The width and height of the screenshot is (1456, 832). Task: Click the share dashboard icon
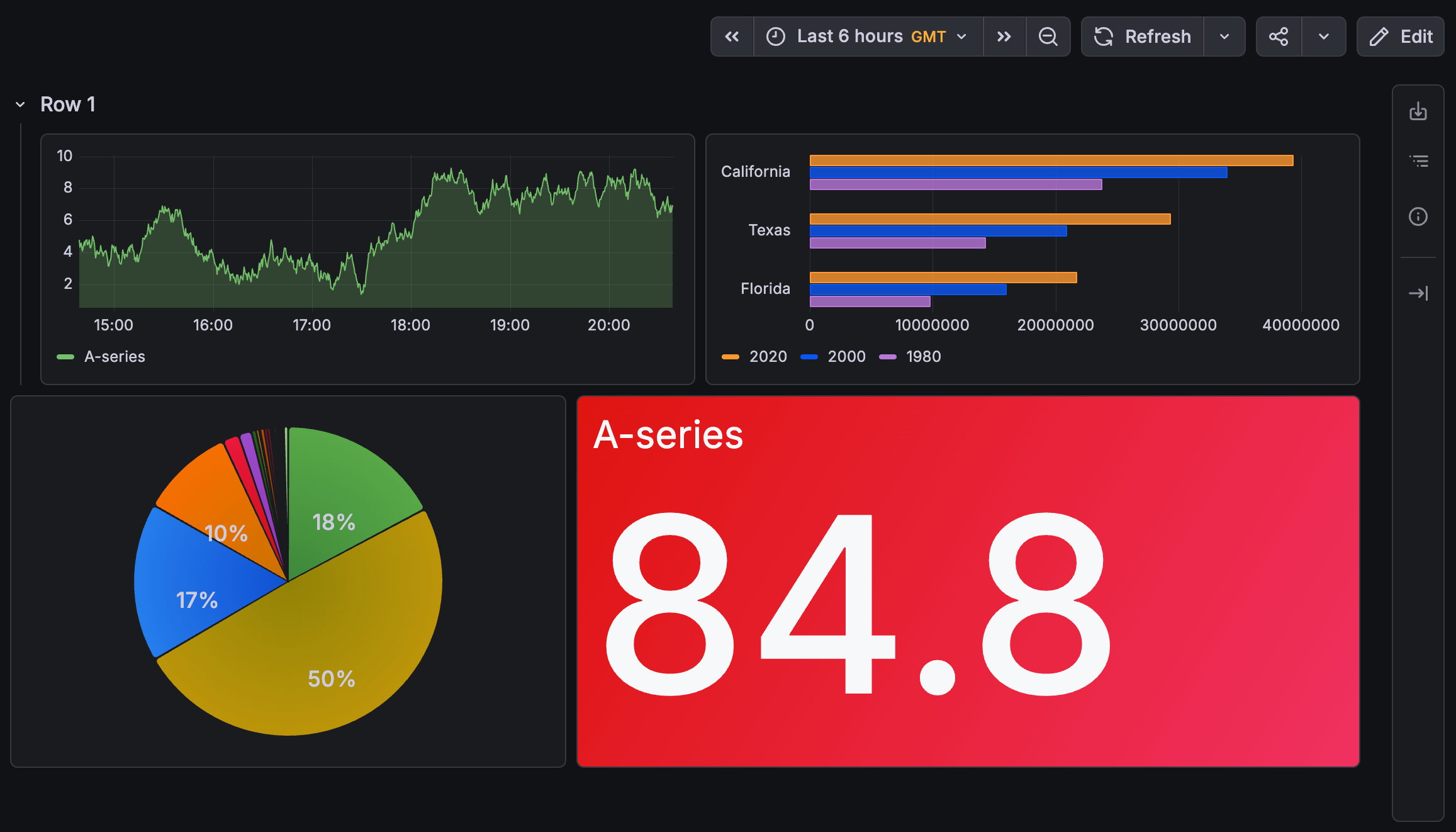(1279, 37)
